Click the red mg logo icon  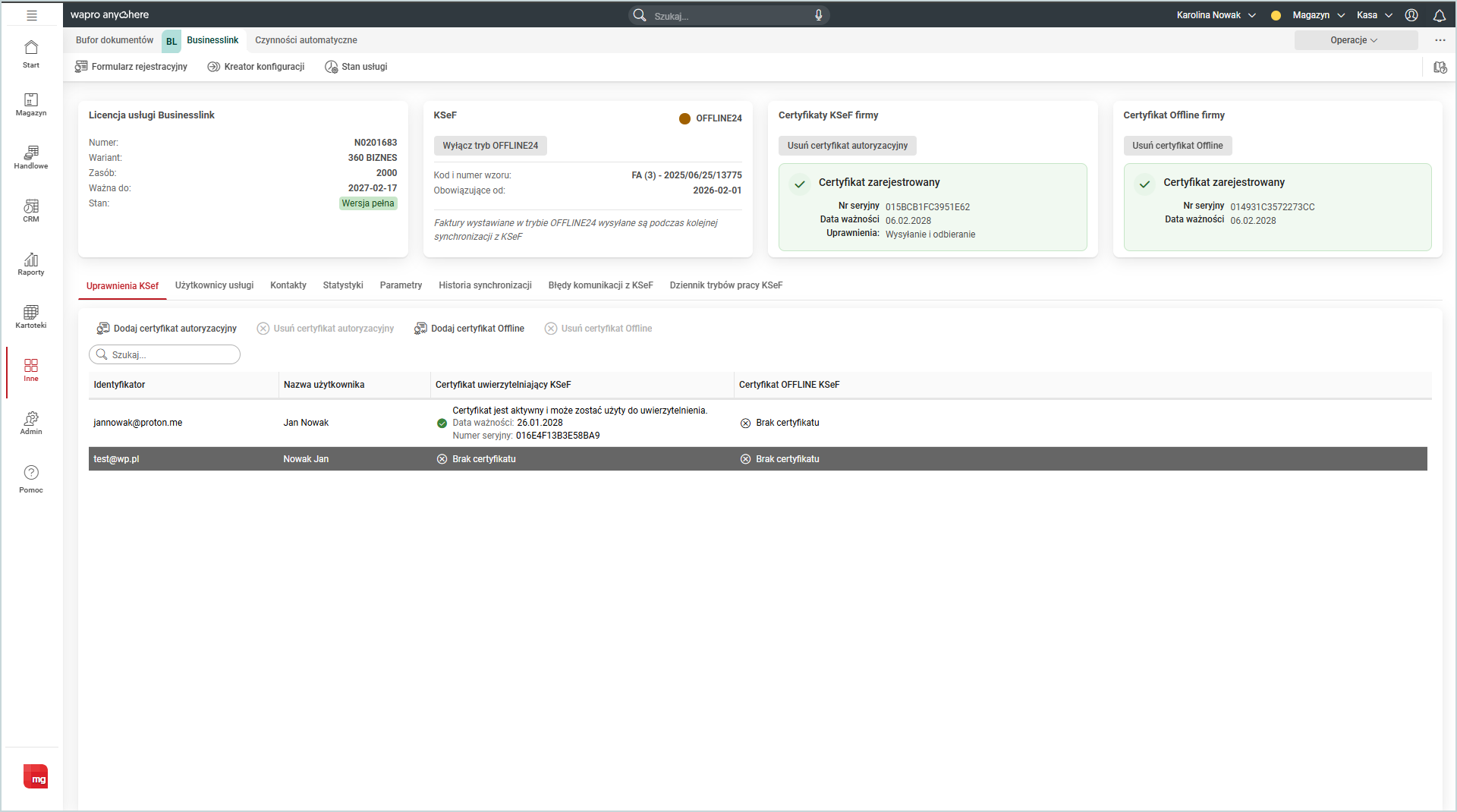click(36, 776)
